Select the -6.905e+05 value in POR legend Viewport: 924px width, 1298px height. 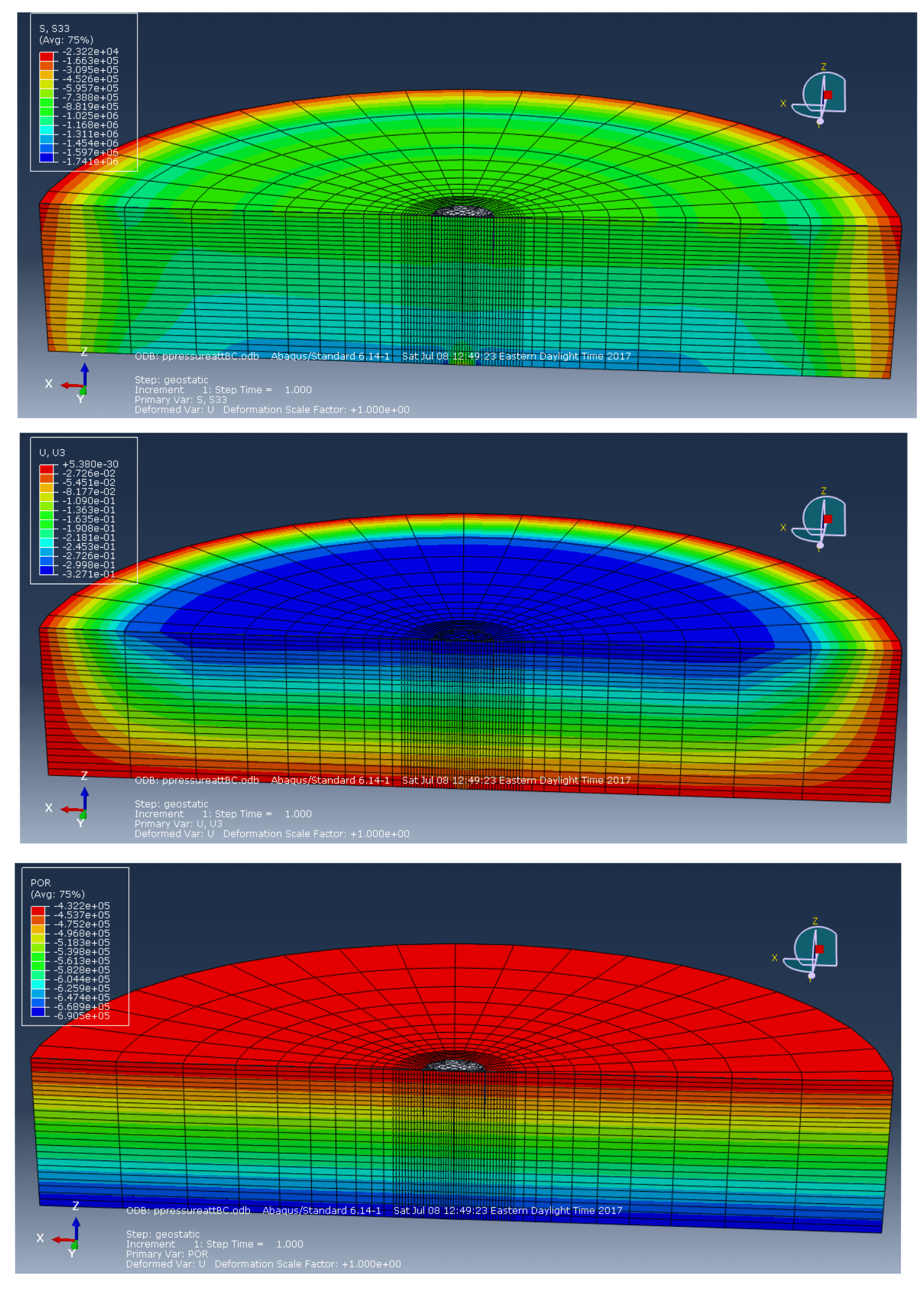[x=82, y=1016]
